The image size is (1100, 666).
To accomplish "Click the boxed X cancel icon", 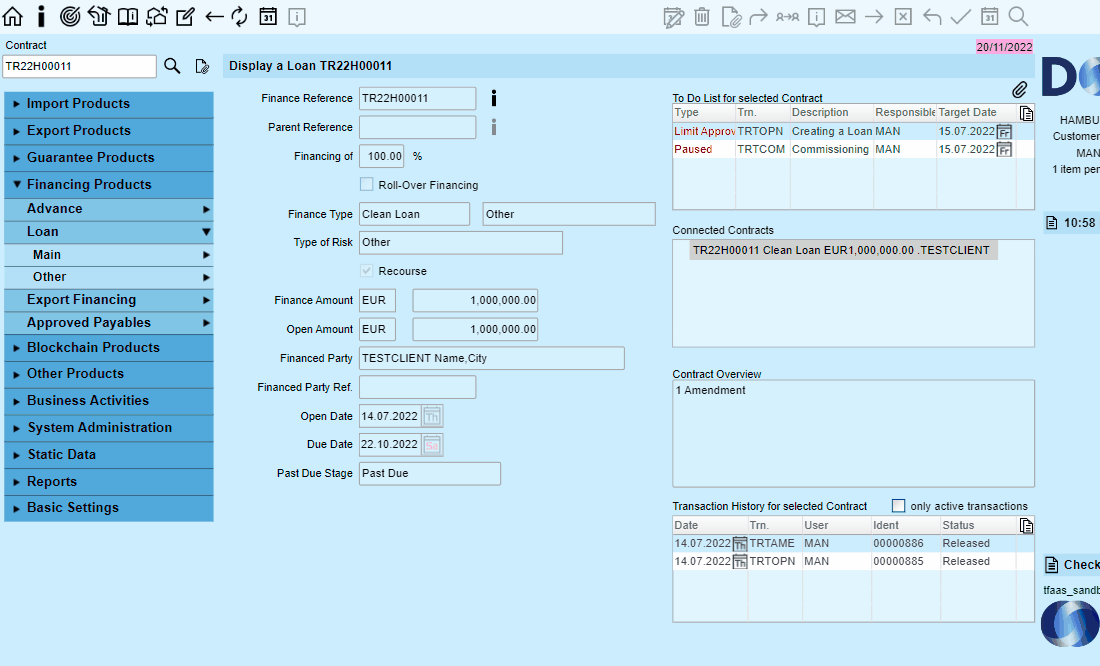I will tap(903, 16).
